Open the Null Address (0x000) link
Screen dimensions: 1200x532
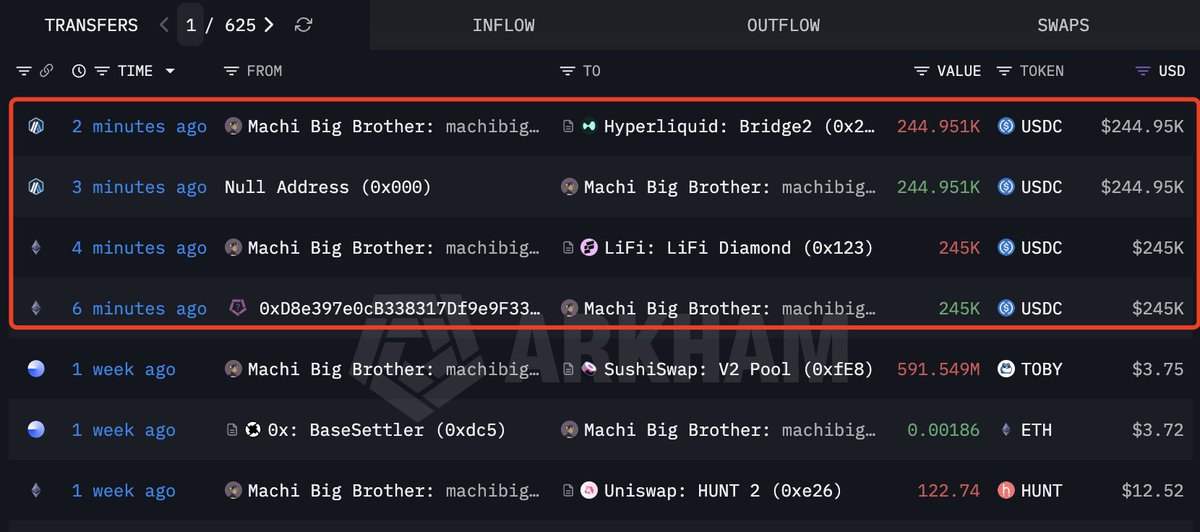[328, 187]
